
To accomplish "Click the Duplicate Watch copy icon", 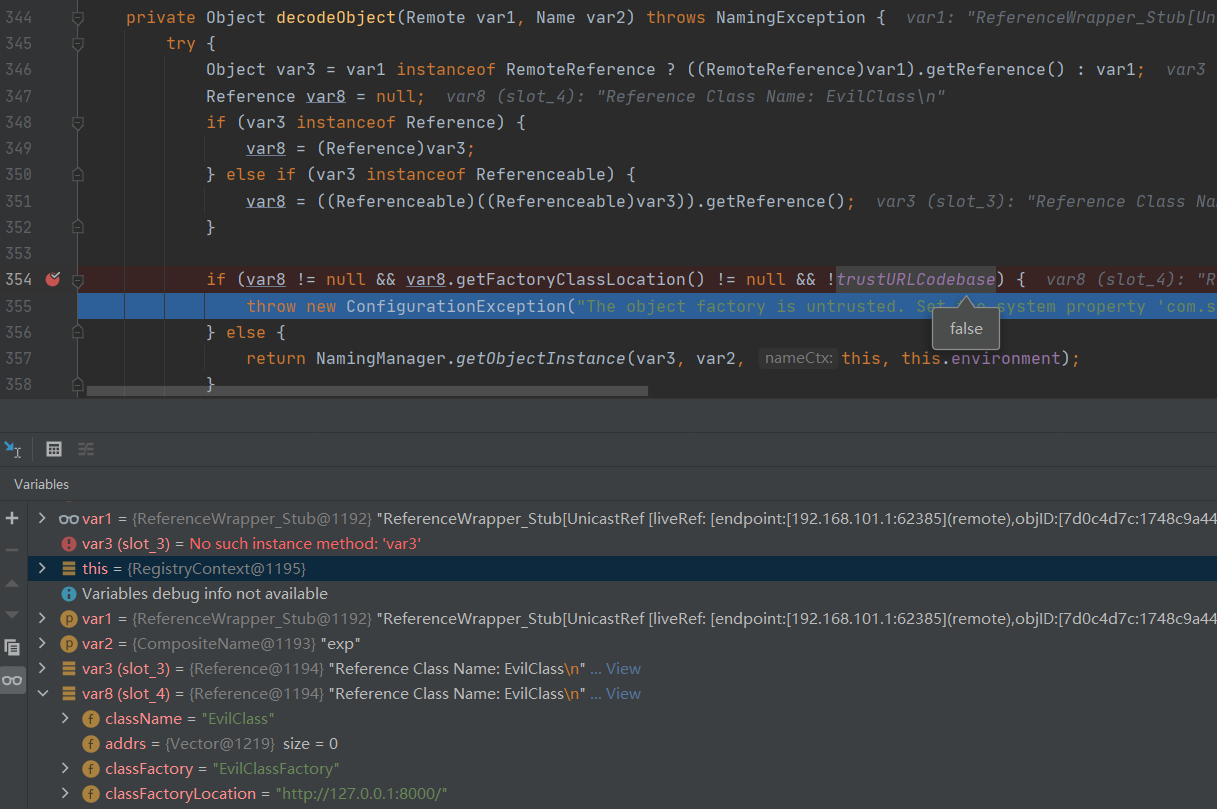I will (x=12, y=647).
